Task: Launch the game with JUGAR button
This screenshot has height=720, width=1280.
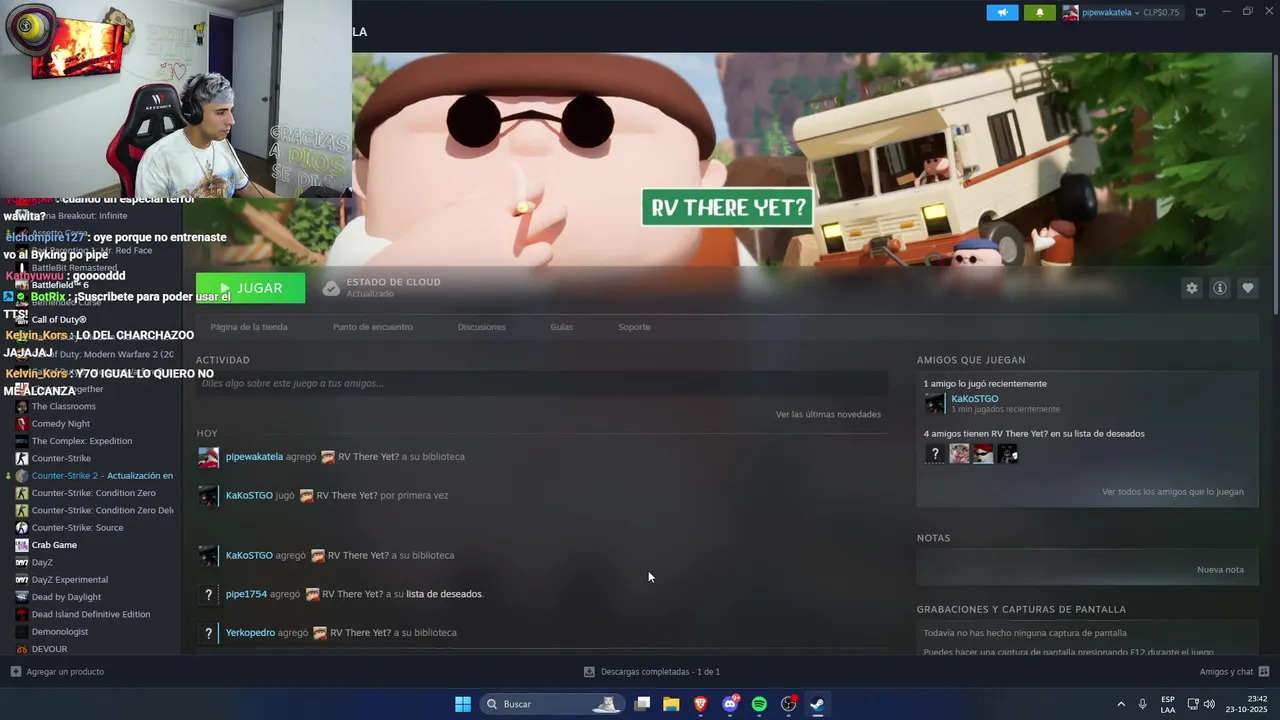Action: pyautogui.click(x=250, y=288)
